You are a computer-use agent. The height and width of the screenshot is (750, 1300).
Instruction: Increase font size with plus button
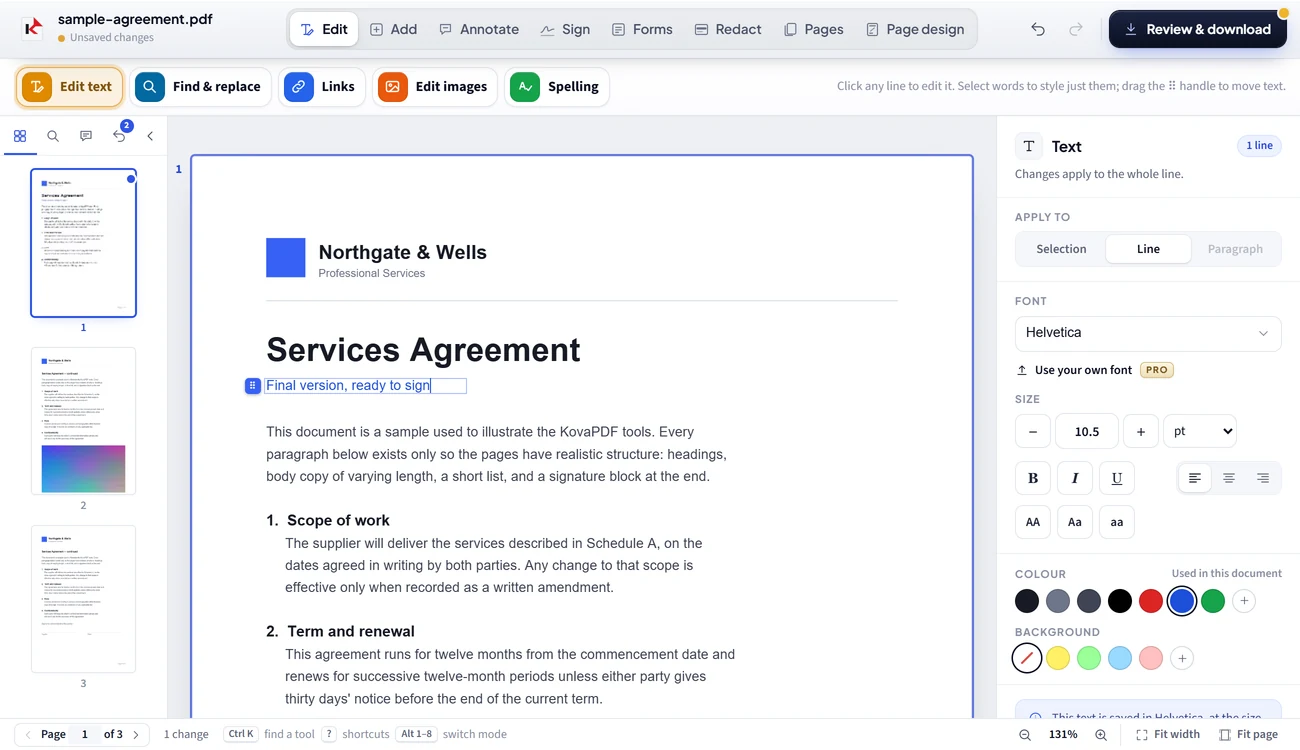click(x=1141, y=431)
